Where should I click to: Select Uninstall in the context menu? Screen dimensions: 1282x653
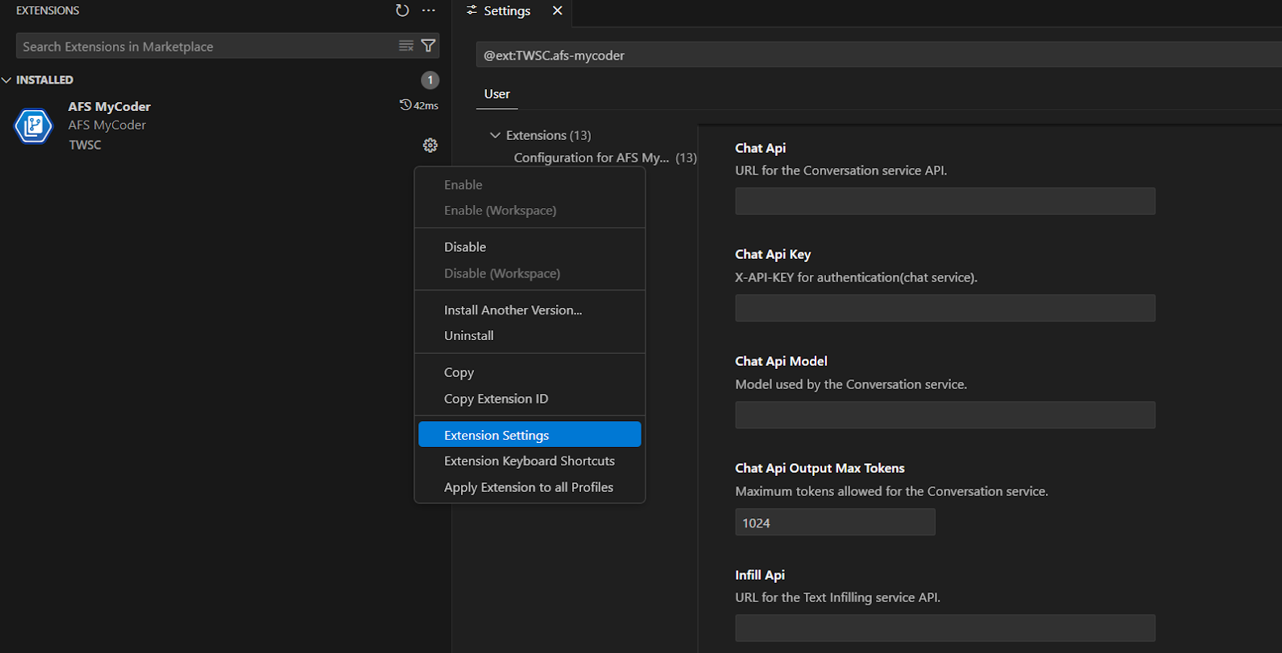530,336
